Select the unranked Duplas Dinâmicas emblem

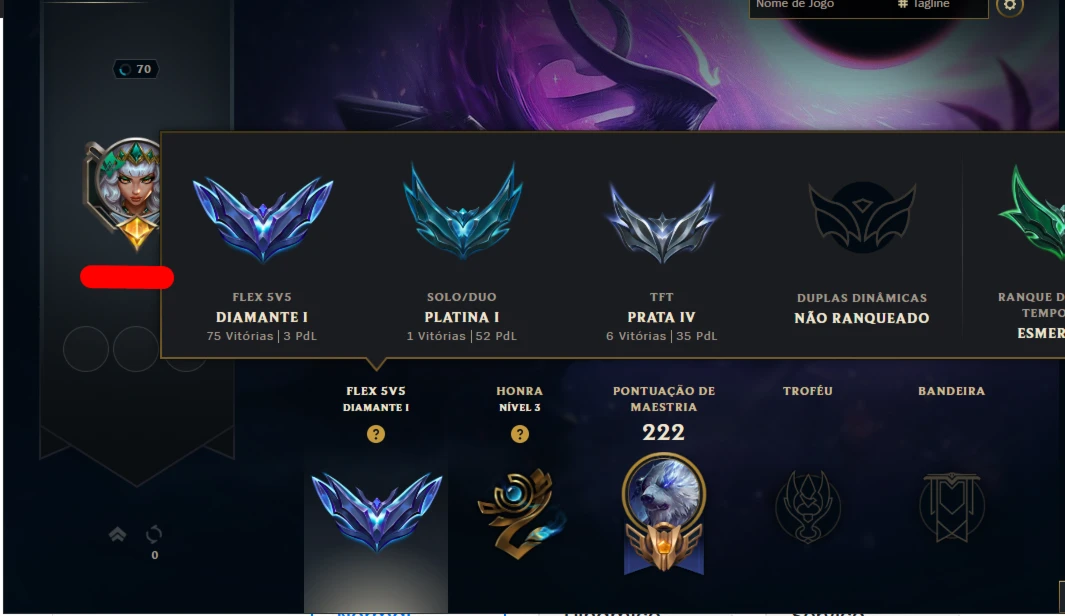click(862, 217)
